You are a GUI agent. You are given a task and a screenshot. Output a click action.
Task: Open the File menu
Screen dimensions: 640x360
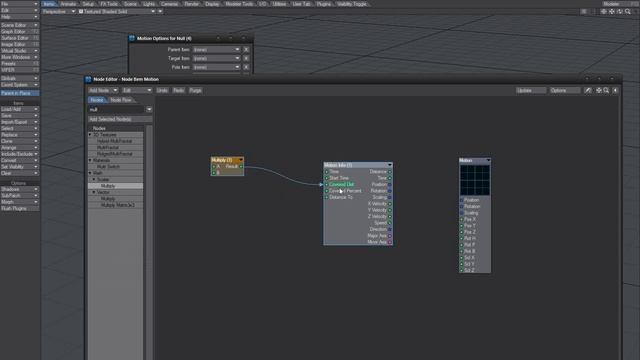19,4
